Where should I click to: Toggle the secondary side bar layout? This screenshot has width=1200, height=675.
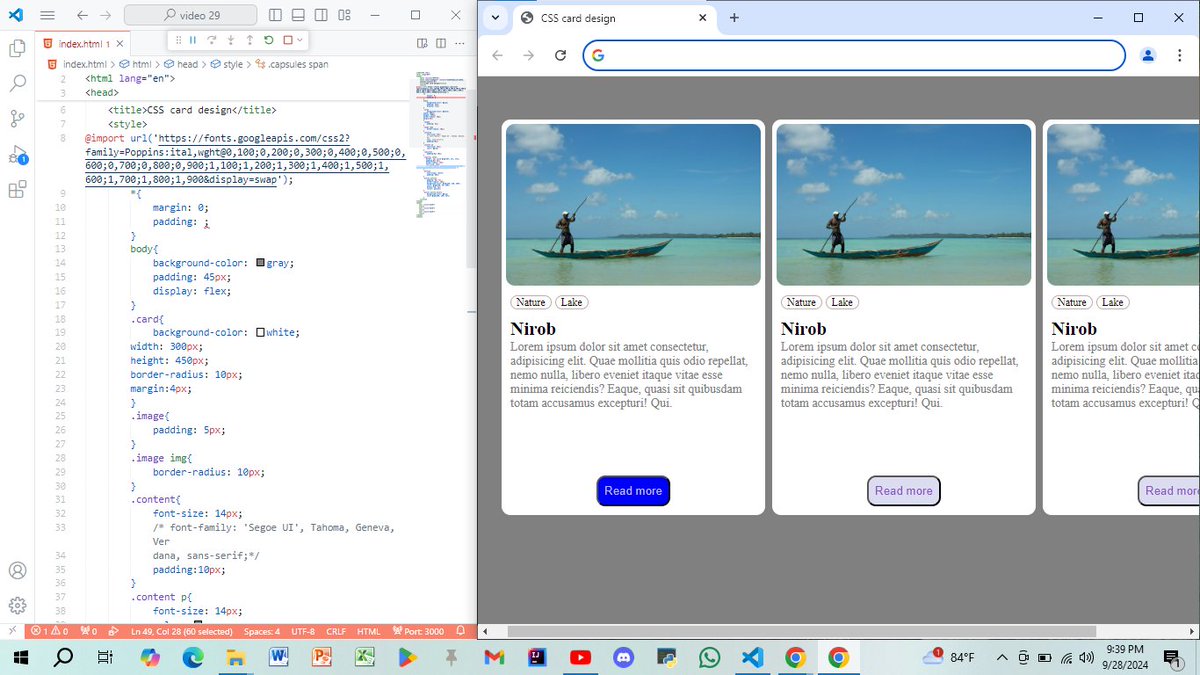coord(321,15)
